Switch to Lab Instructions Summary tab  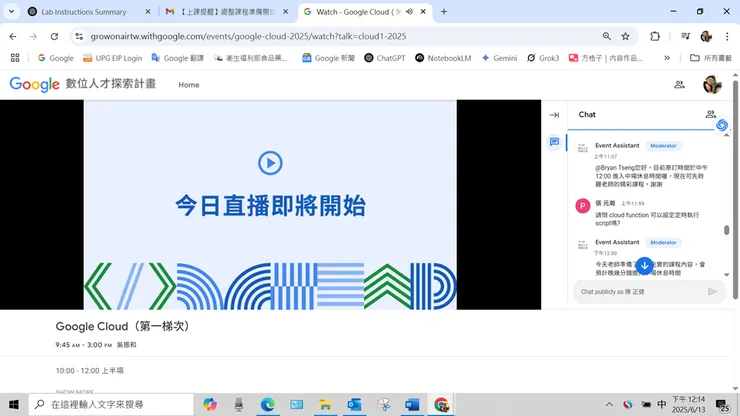(83, 12)
